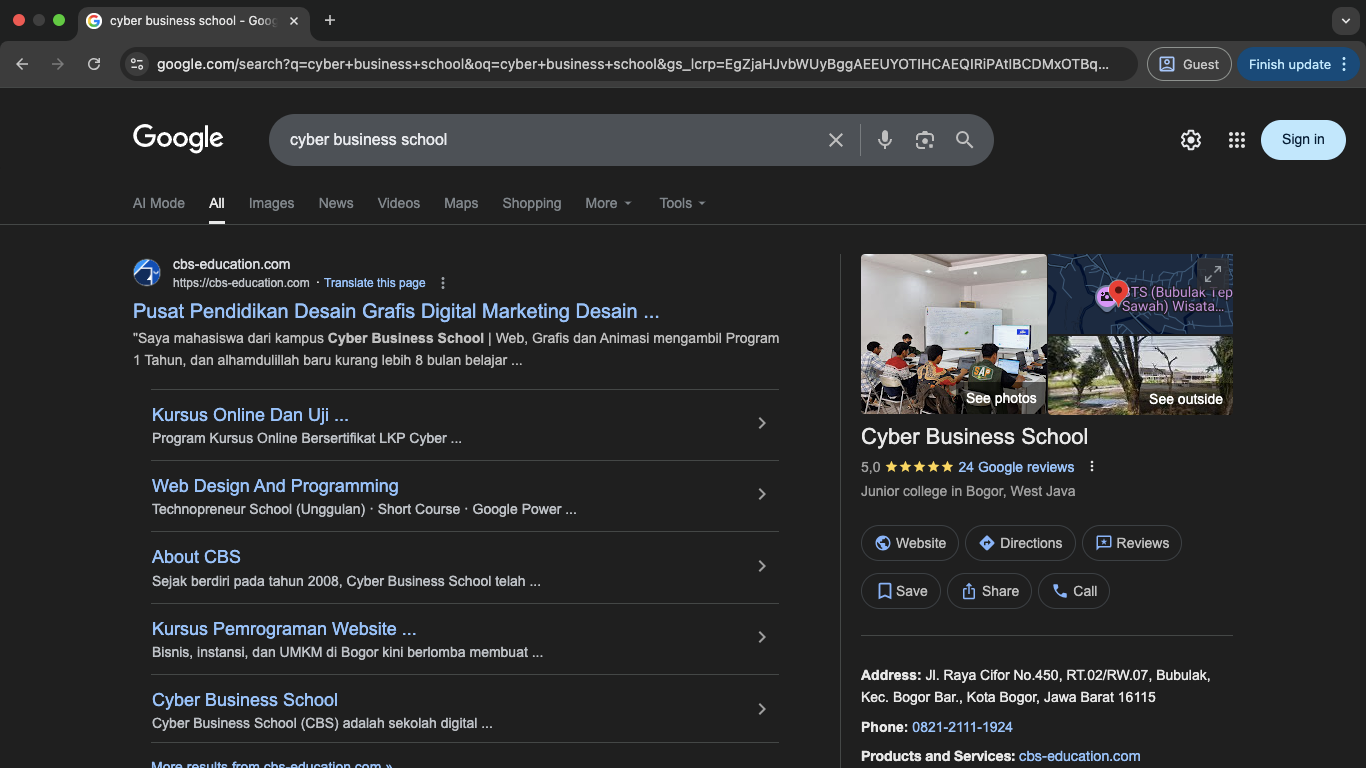Click the Sign in button
The width and height of the screenshot is (1366, 768).
pyautogui.click(x=1302, y=140)
